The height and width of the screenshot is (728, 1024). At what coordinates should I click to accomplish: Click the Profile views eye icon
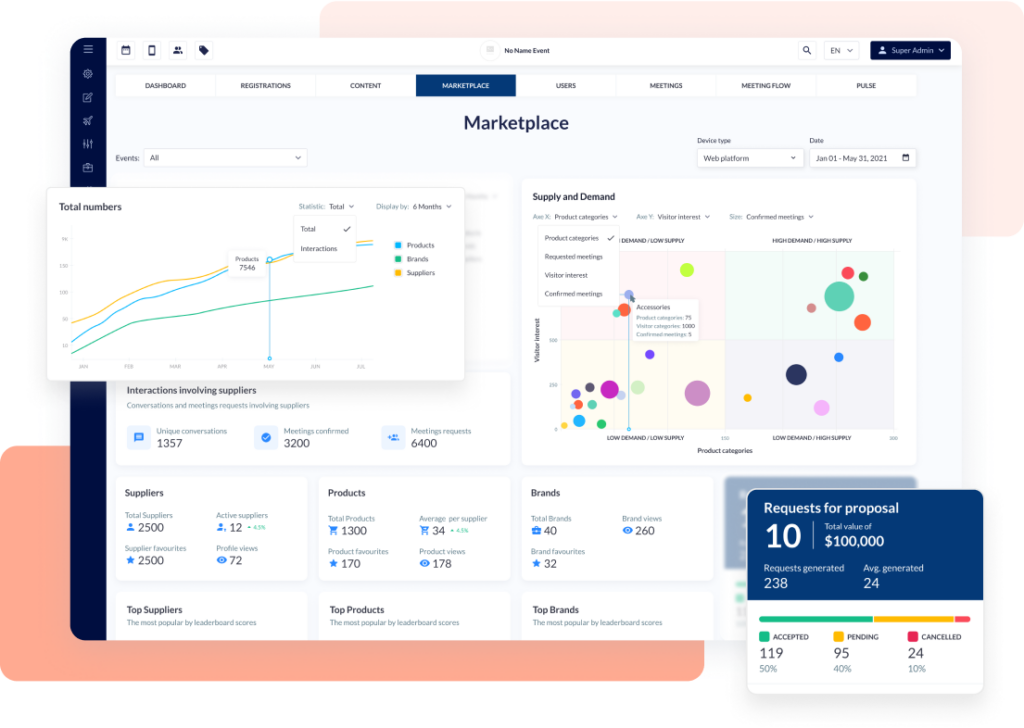[221, 560]
